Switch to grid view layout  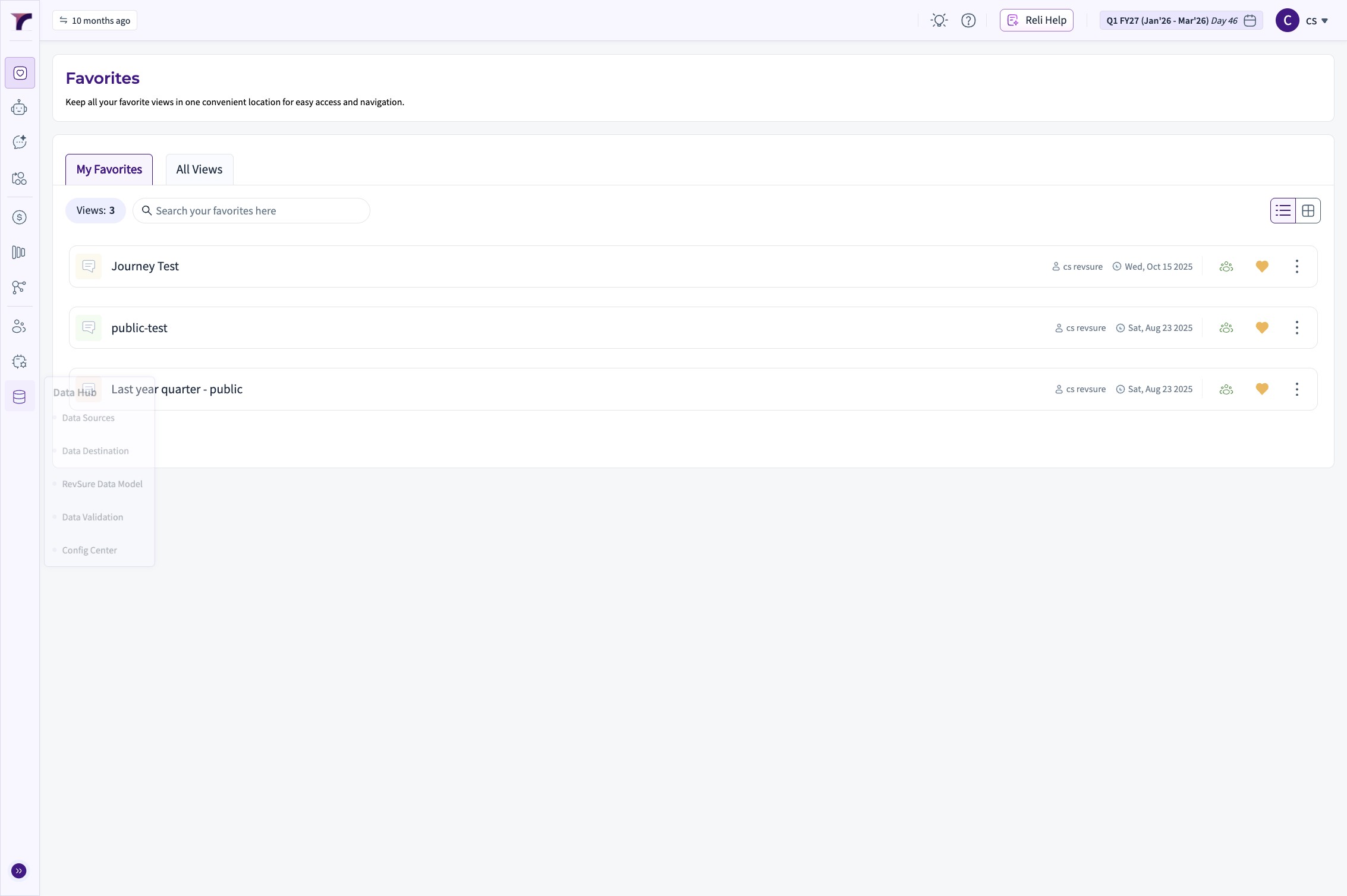coord(1308,211)
